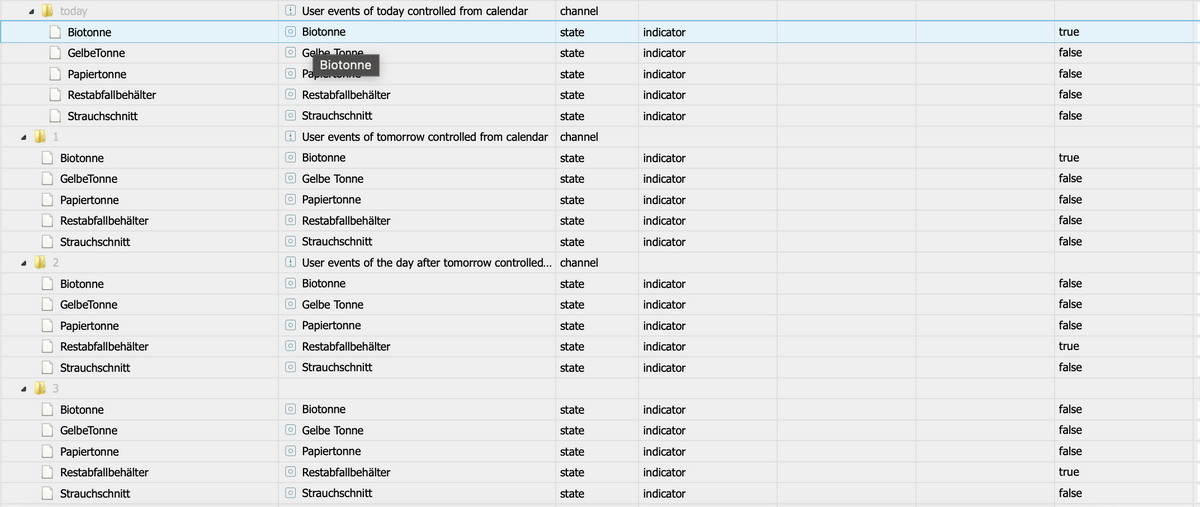
Task: Click the Restabfallbehälter file icon in folder 1
Action: point(47,221)
